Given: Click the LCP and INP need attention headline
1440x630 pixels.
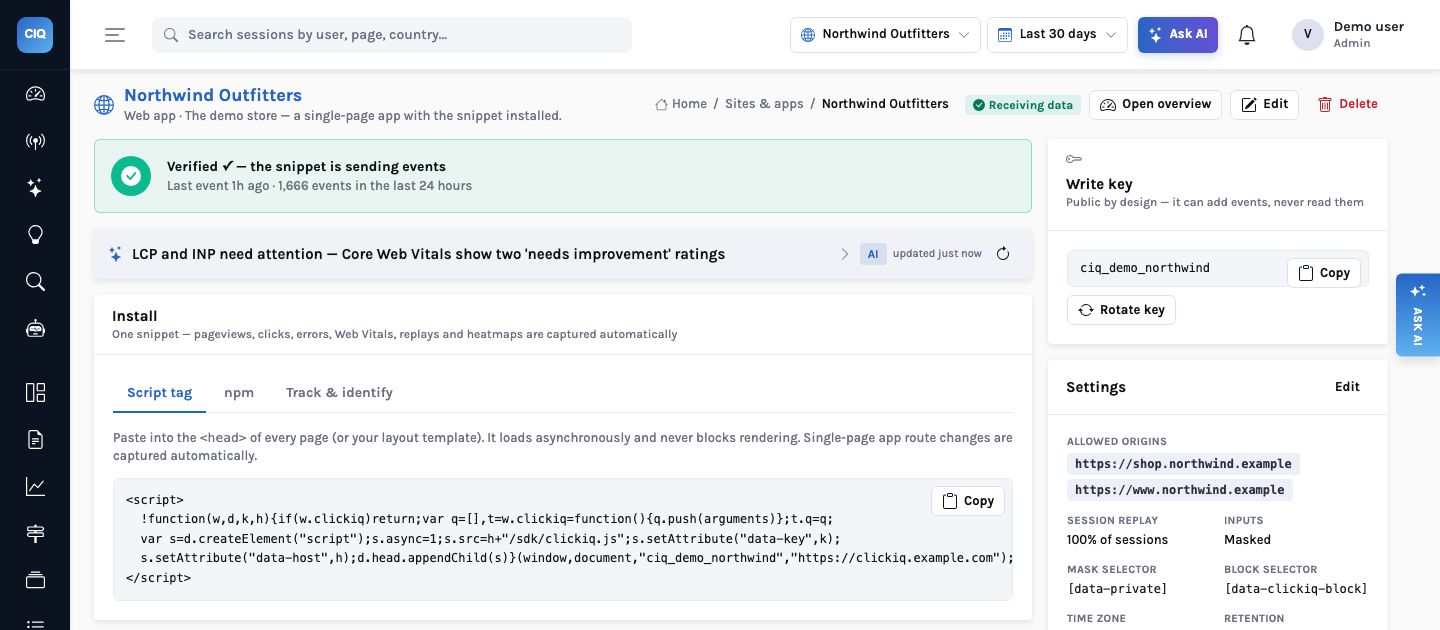Looking at the screenshot, I should 428,254.
